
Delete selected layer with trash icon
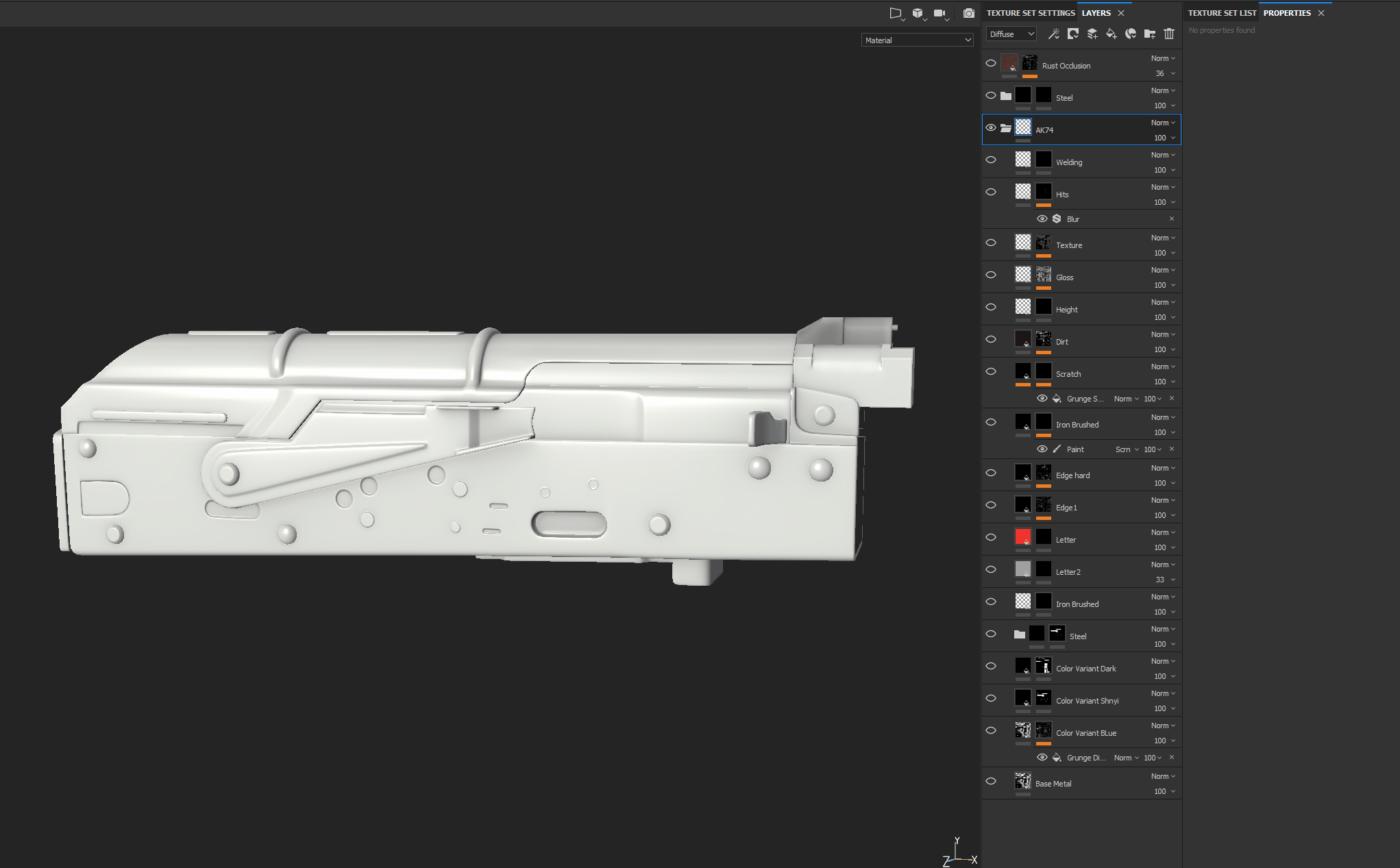click(x=1169, y=34)
